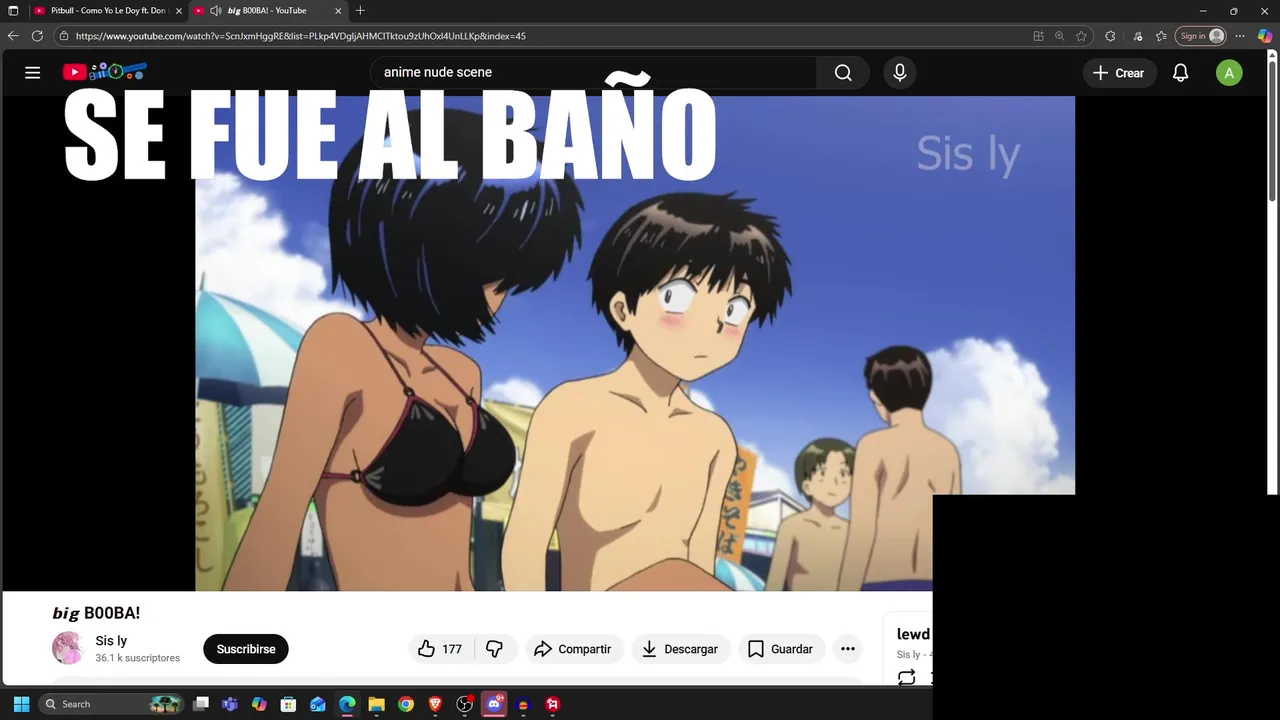The image size is (1280, 720).
Task: Open a new browser tab
Action: (x=360, y=11)
